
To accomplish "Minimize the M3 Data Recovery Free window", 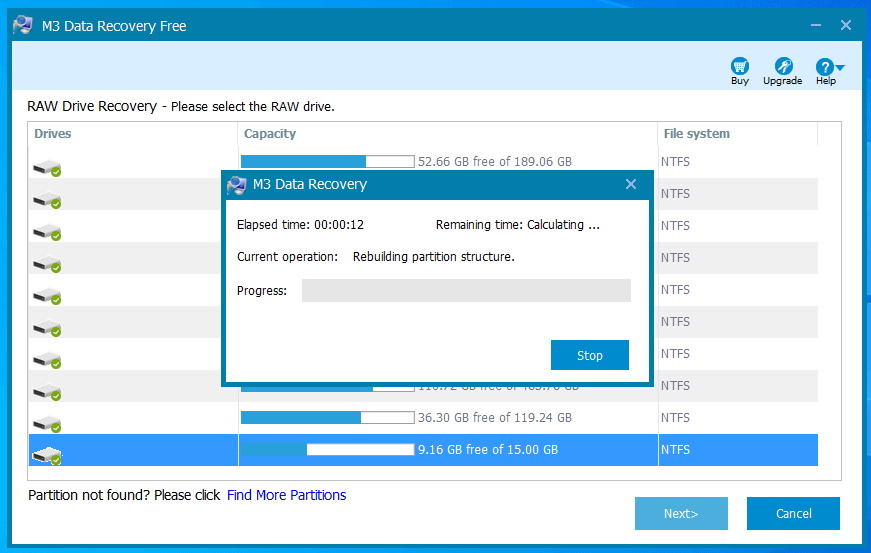I will tap(815, 25).
